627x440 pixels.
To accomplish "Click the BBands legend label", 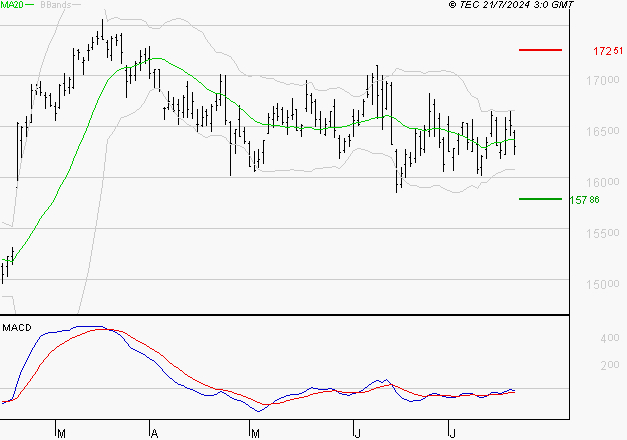I will click(x=56, y=4).
